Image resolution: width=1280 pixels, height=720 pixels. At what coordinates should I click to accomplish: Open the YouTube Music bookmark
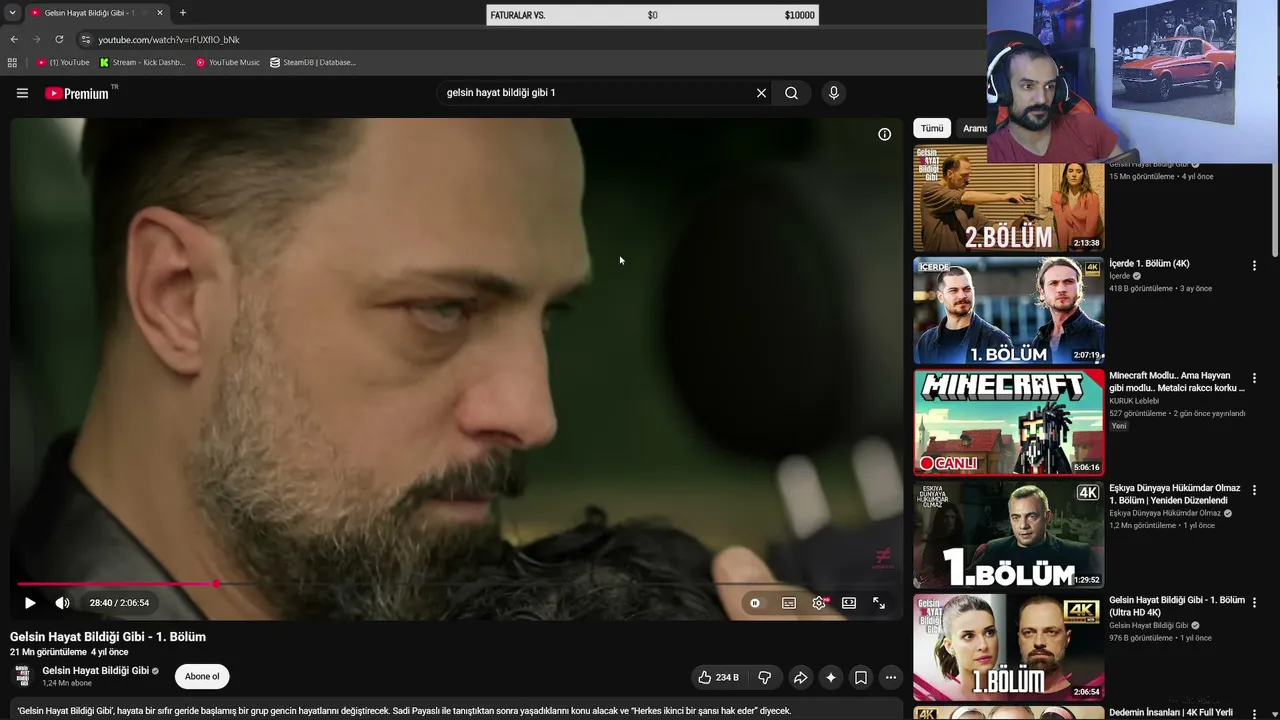coord(228,62)
